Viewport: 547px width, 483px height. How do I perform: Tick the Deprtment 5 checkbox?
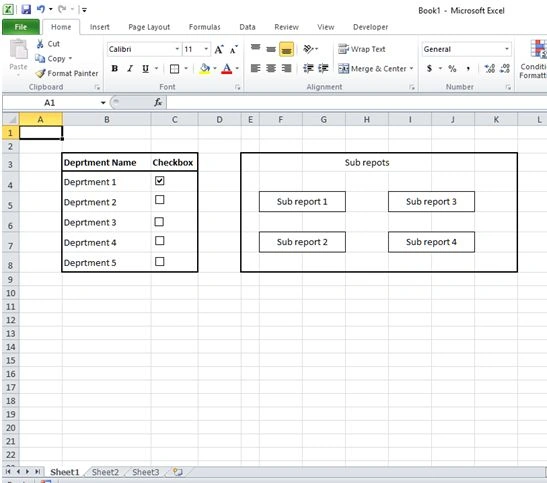159,262
